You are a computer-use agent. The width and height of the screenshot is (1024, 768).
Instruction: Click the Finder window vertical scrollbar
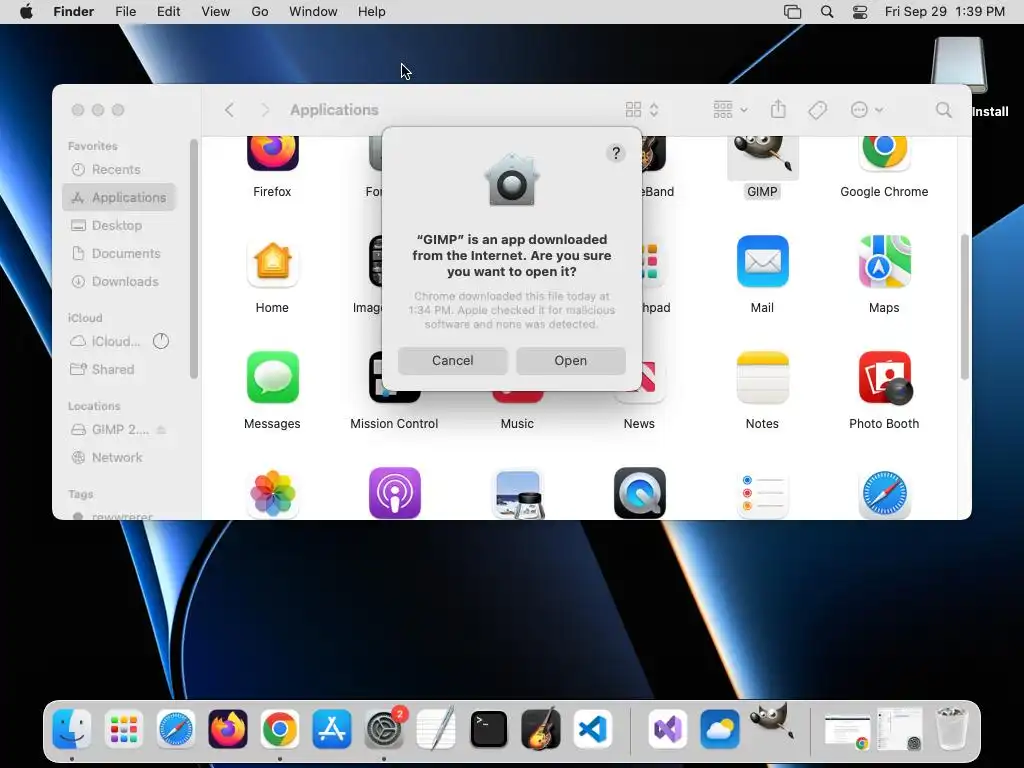coord(964,307)
